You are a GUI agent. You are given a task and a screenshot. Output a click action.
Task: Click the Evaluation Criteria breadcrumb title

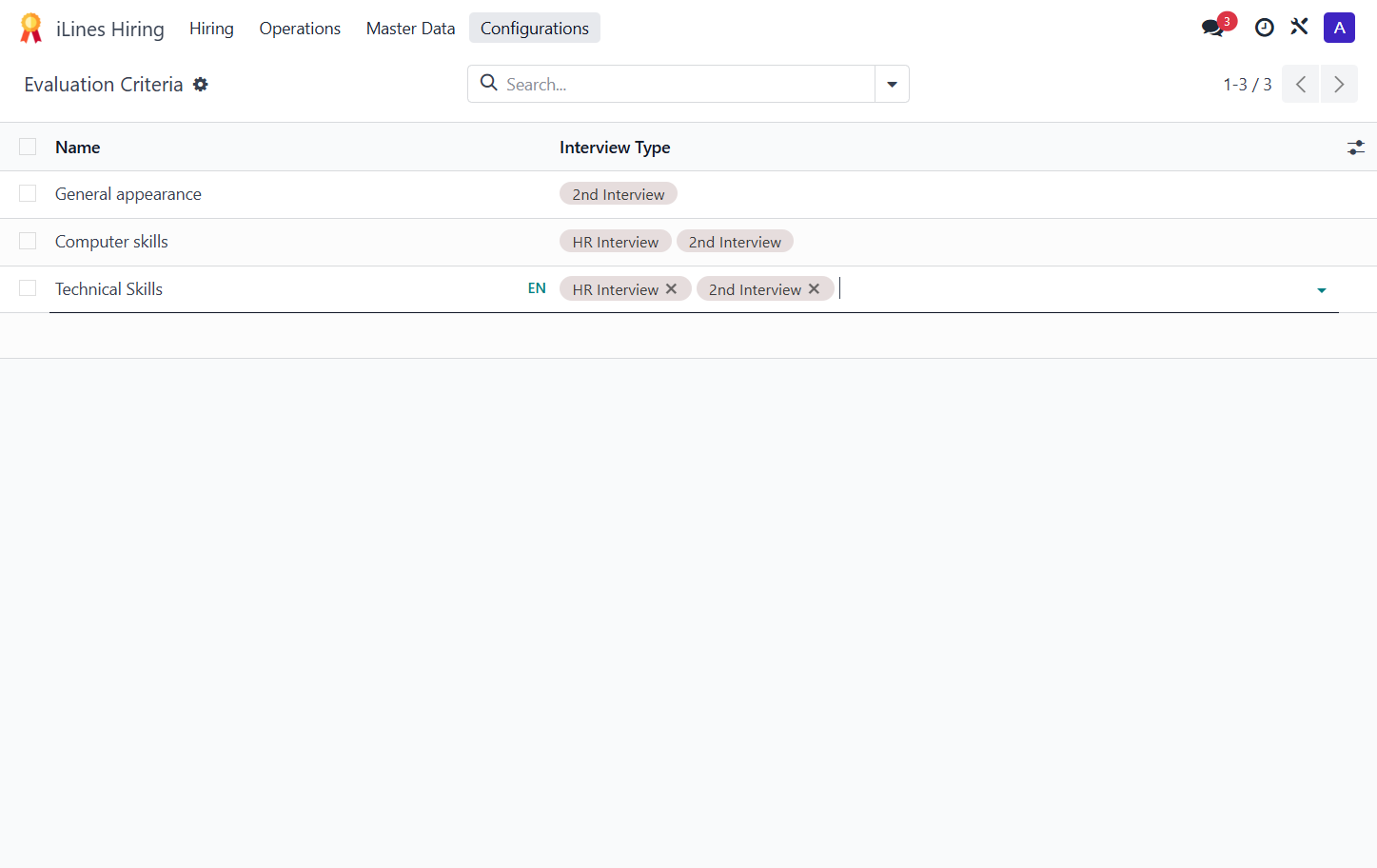104,85
